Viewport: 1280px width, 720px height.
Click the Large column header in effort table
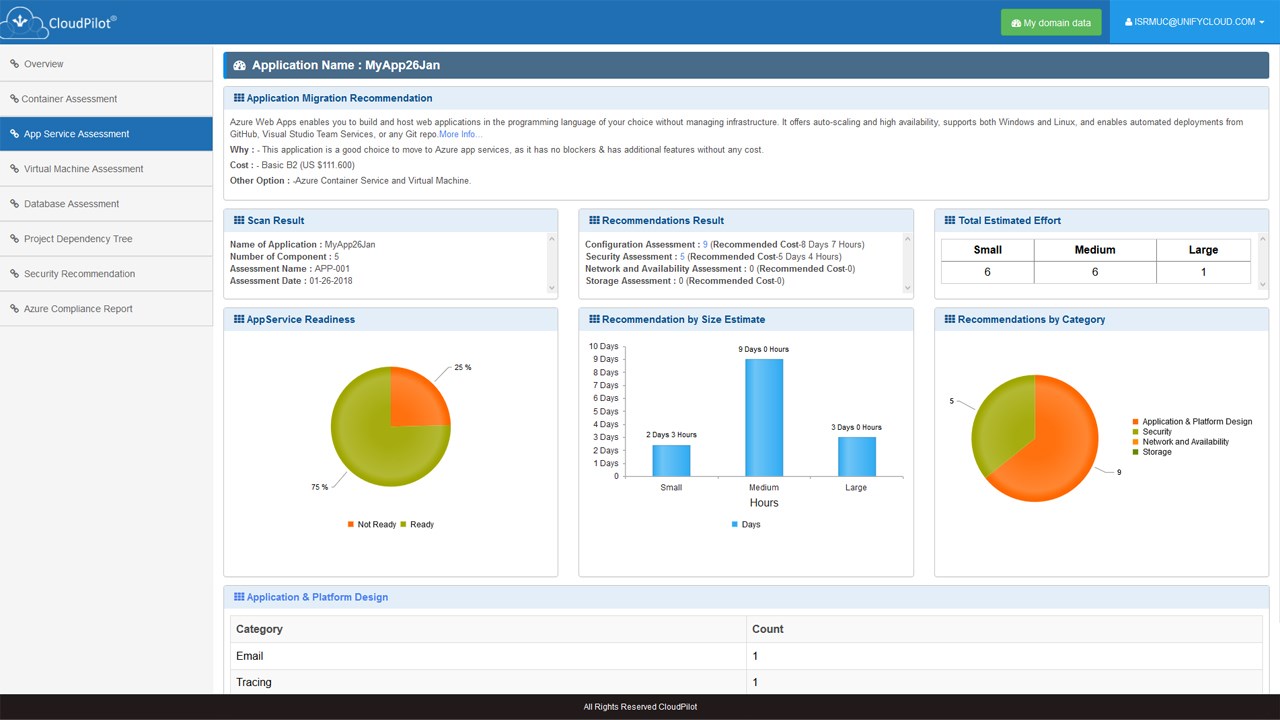(x=1203, y=250)
